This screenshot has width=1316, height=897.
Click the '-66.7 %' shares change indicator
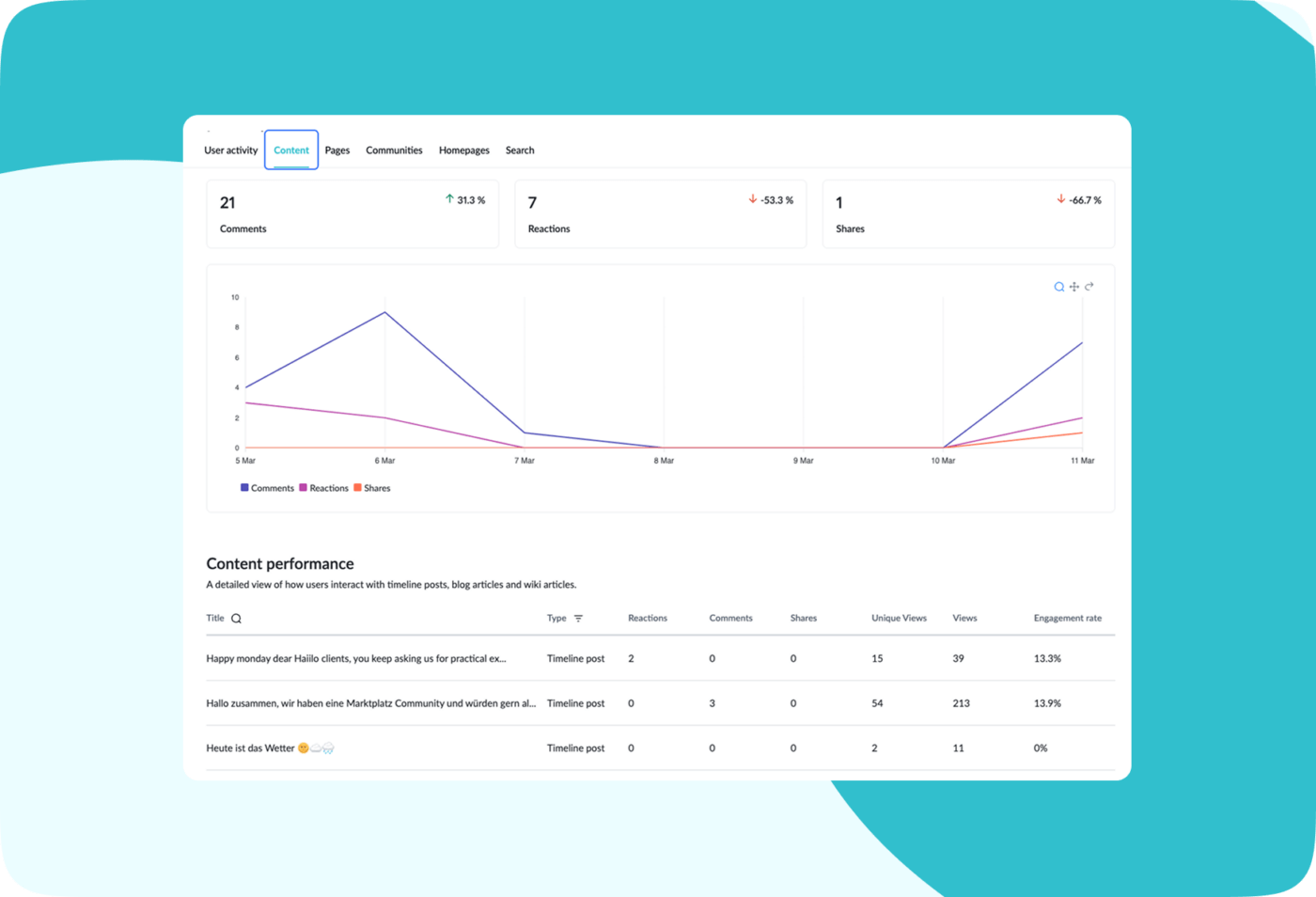(x=1079, y=200)
